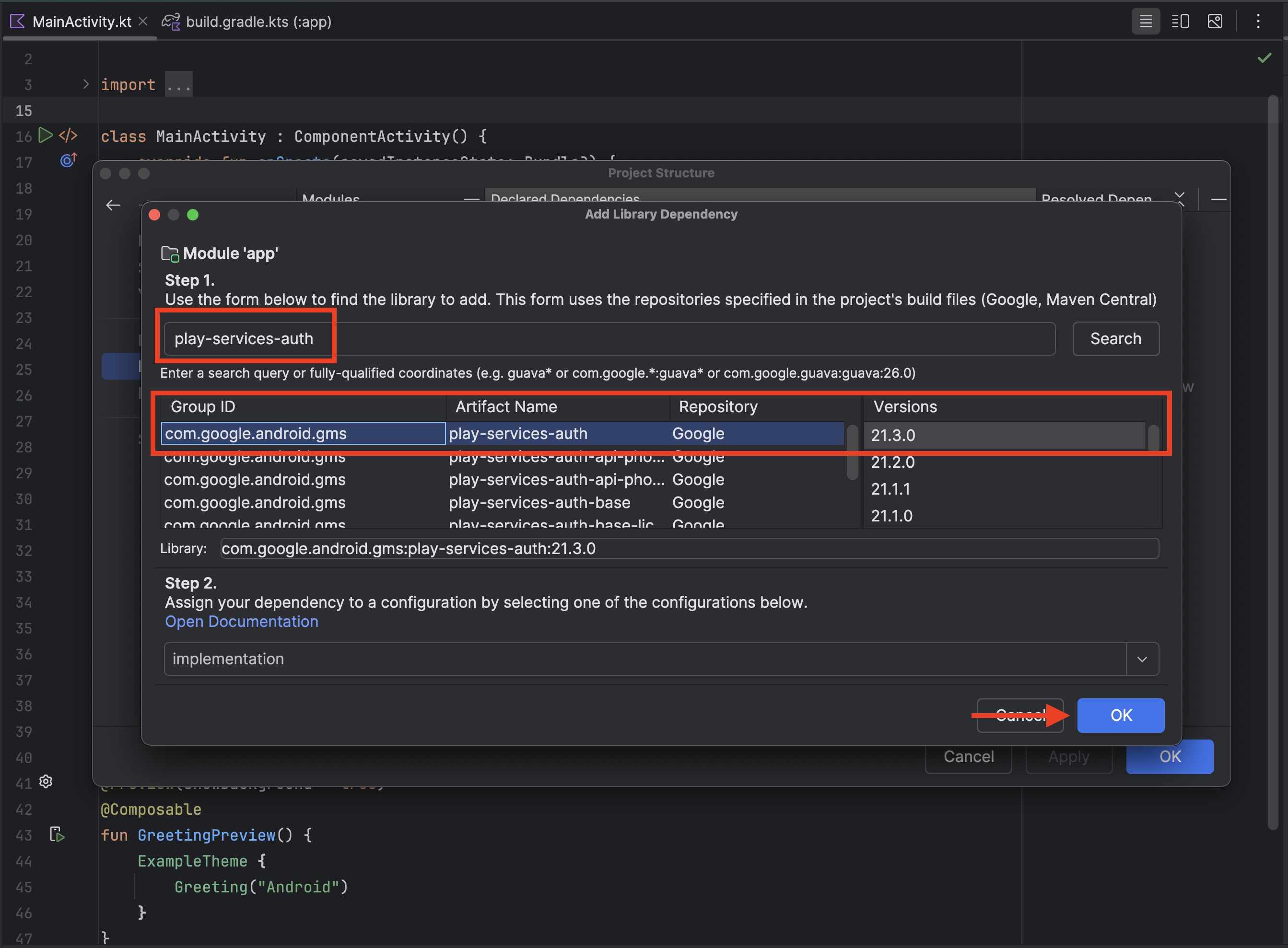Select the MainActivity.kt editor tab
This screenshot has width=1288, height=948.
81,22
